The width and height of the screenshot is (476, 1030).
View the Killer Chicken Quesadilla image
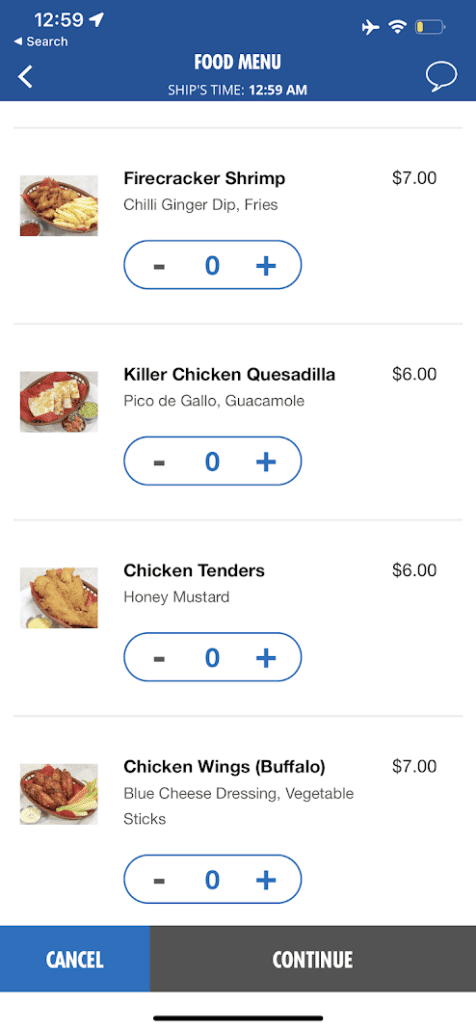[x=59, y=401]
